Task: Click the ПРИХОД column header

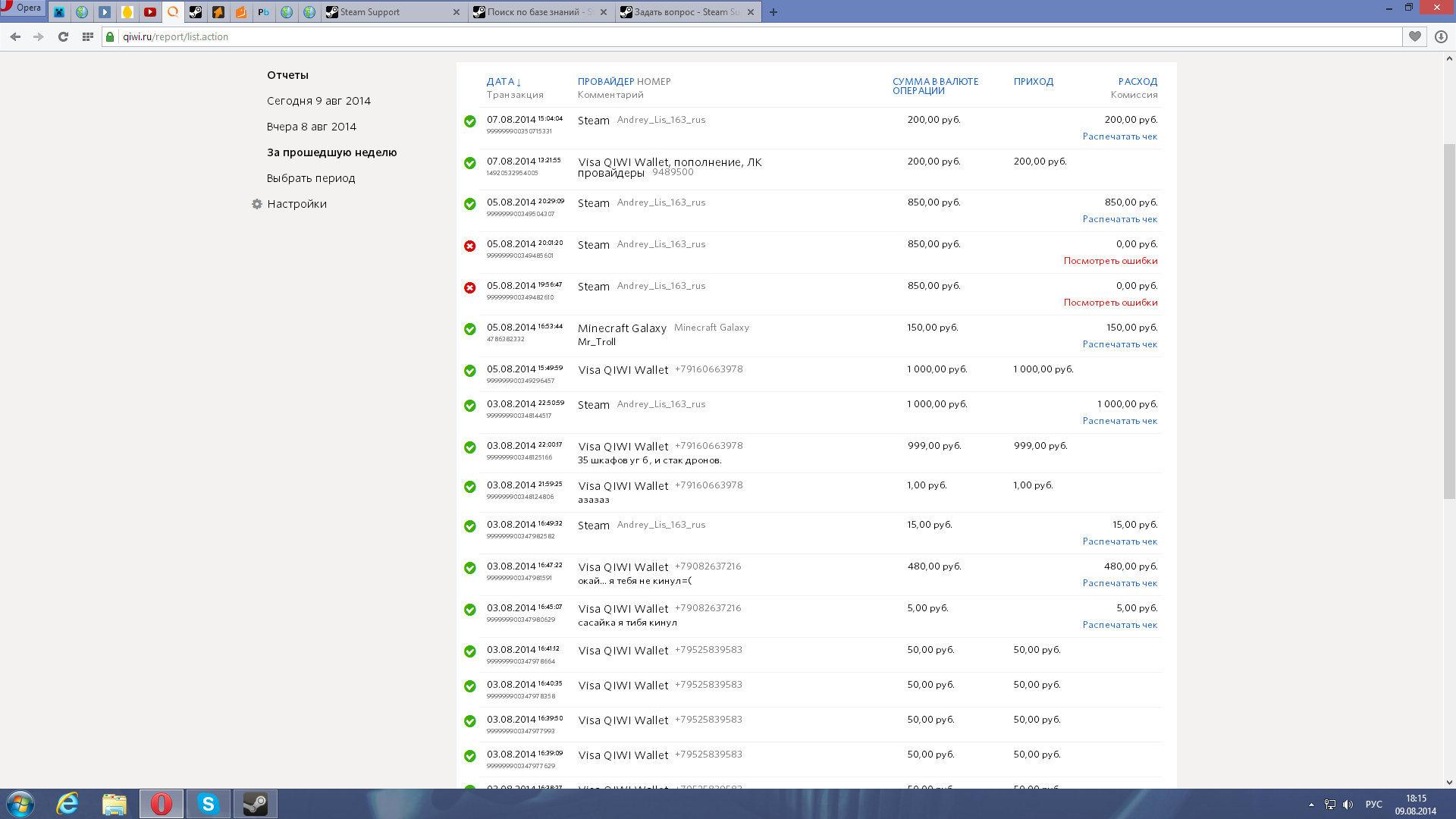Action: tap(1033, 82)
